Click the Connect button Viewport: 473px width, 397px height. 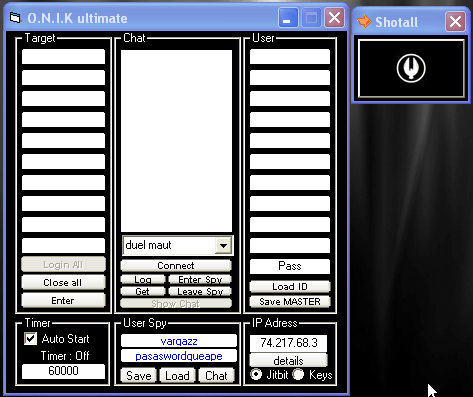click(176, 266)
